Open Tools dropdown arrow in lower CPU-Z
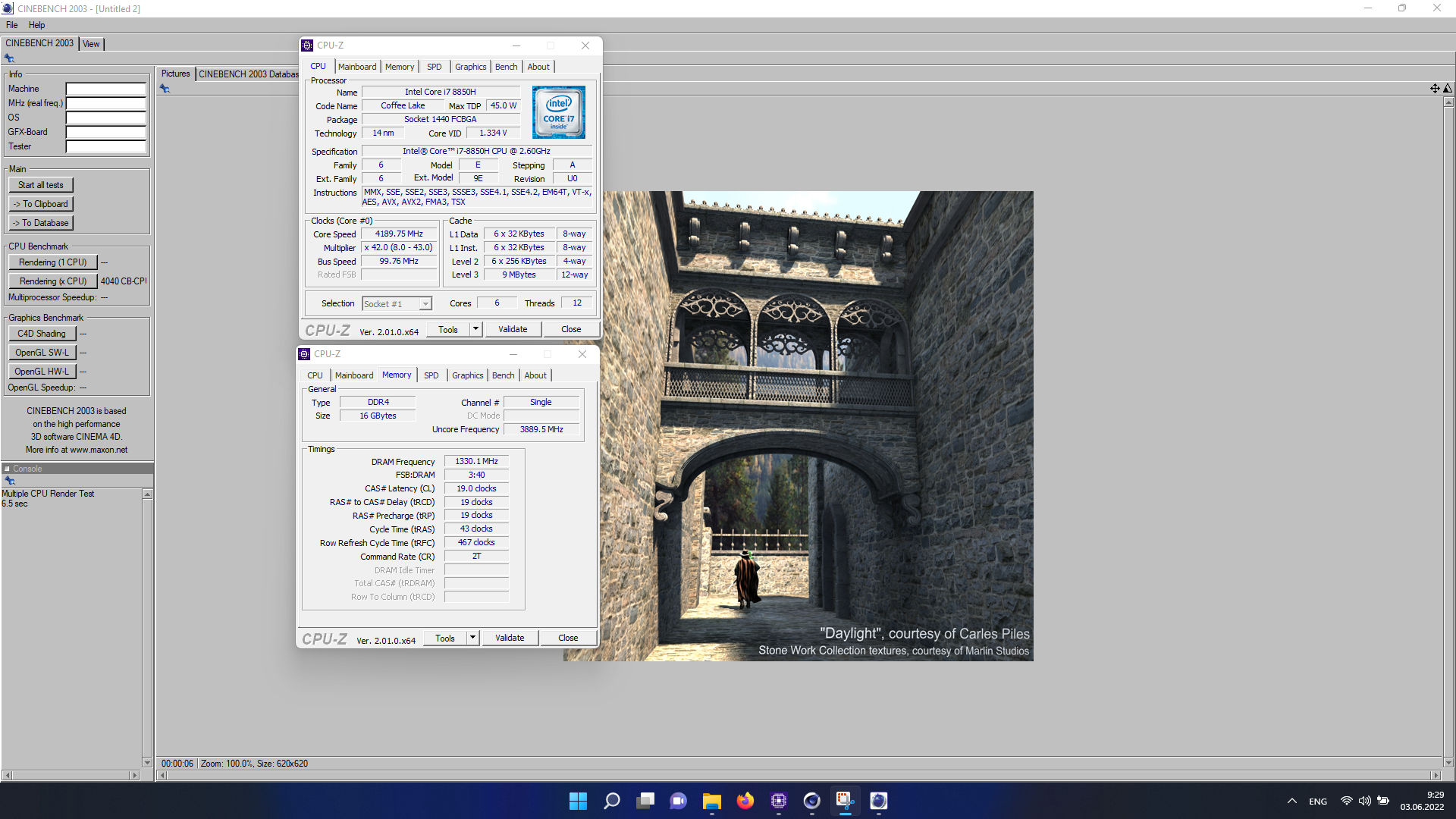Screen dimensions: 1456x819 click(472, 638)
